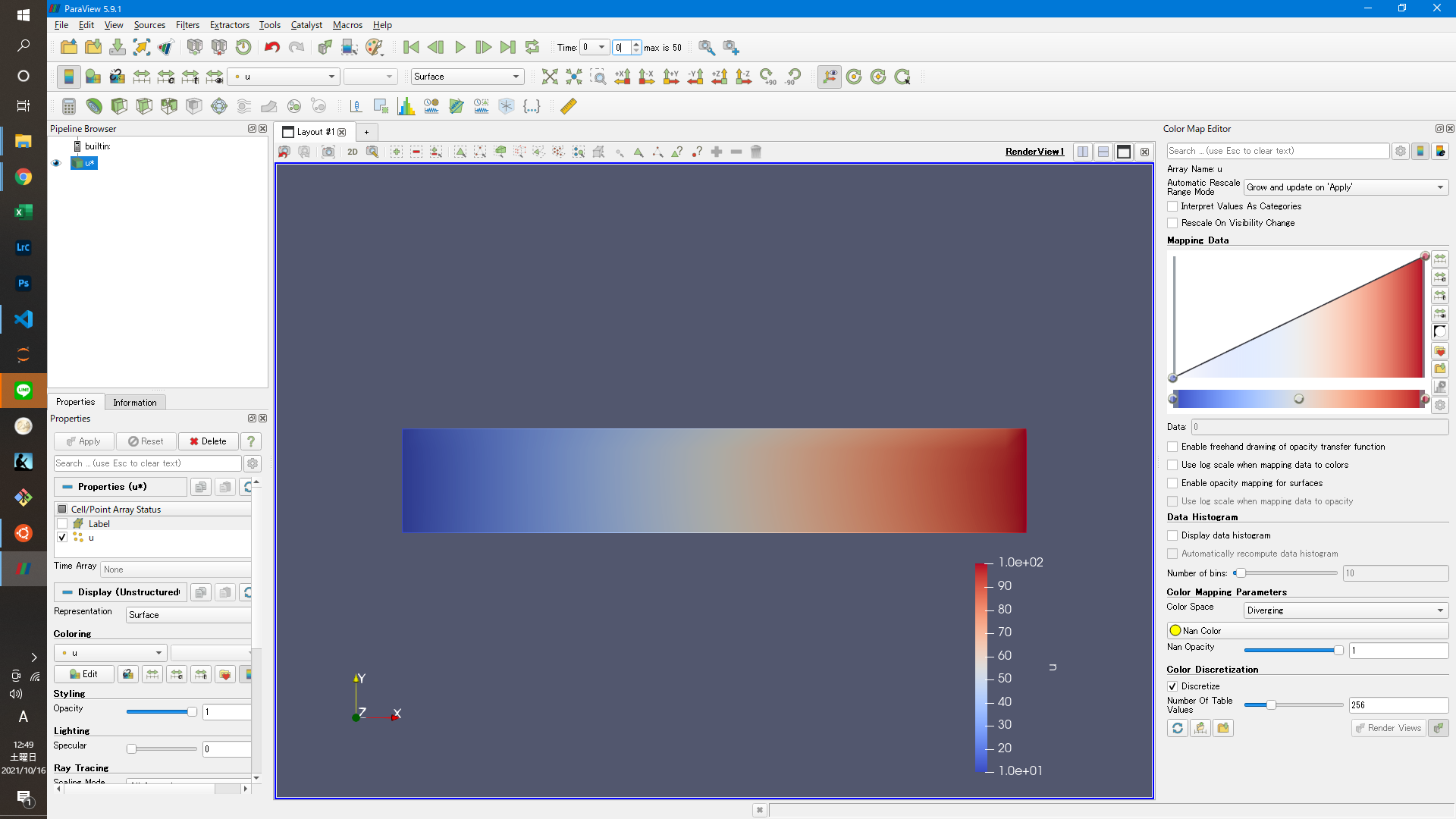The width and height of the screenshot is (1456, 819).
Task: Click the Undo red arrow icon
Action: click(271, 47)
